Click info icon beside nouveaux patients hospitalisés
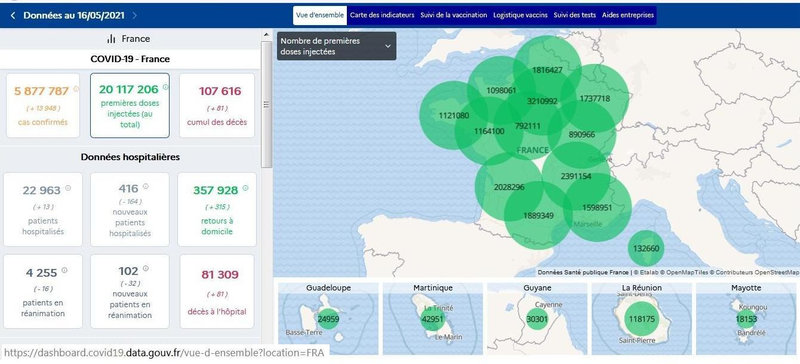 tap(145, 186)
